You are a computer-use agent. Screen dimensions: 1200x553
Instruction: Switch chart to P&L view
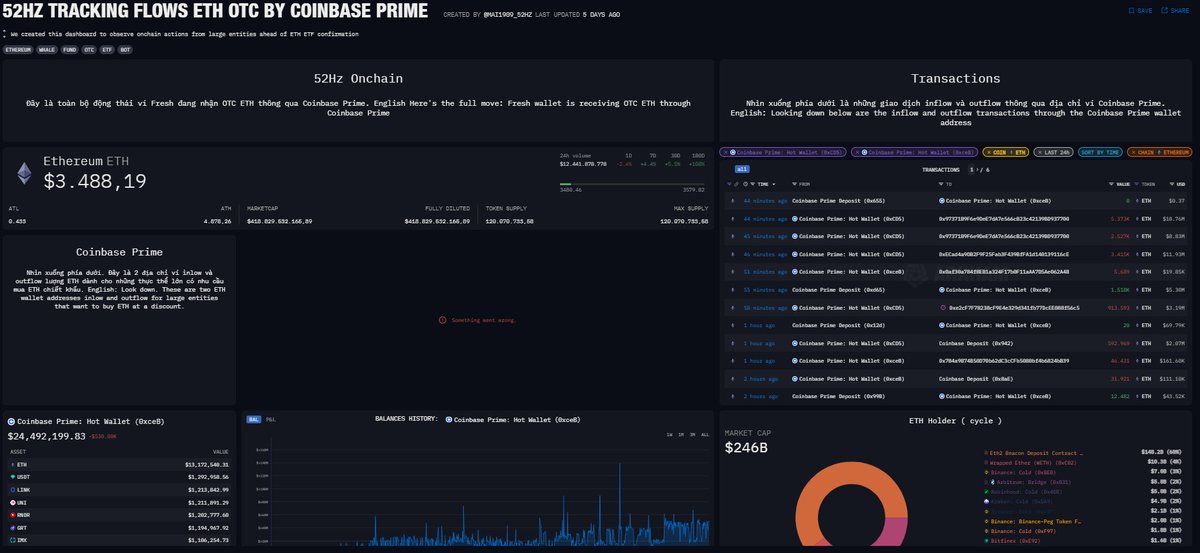[x=271, y=419]
